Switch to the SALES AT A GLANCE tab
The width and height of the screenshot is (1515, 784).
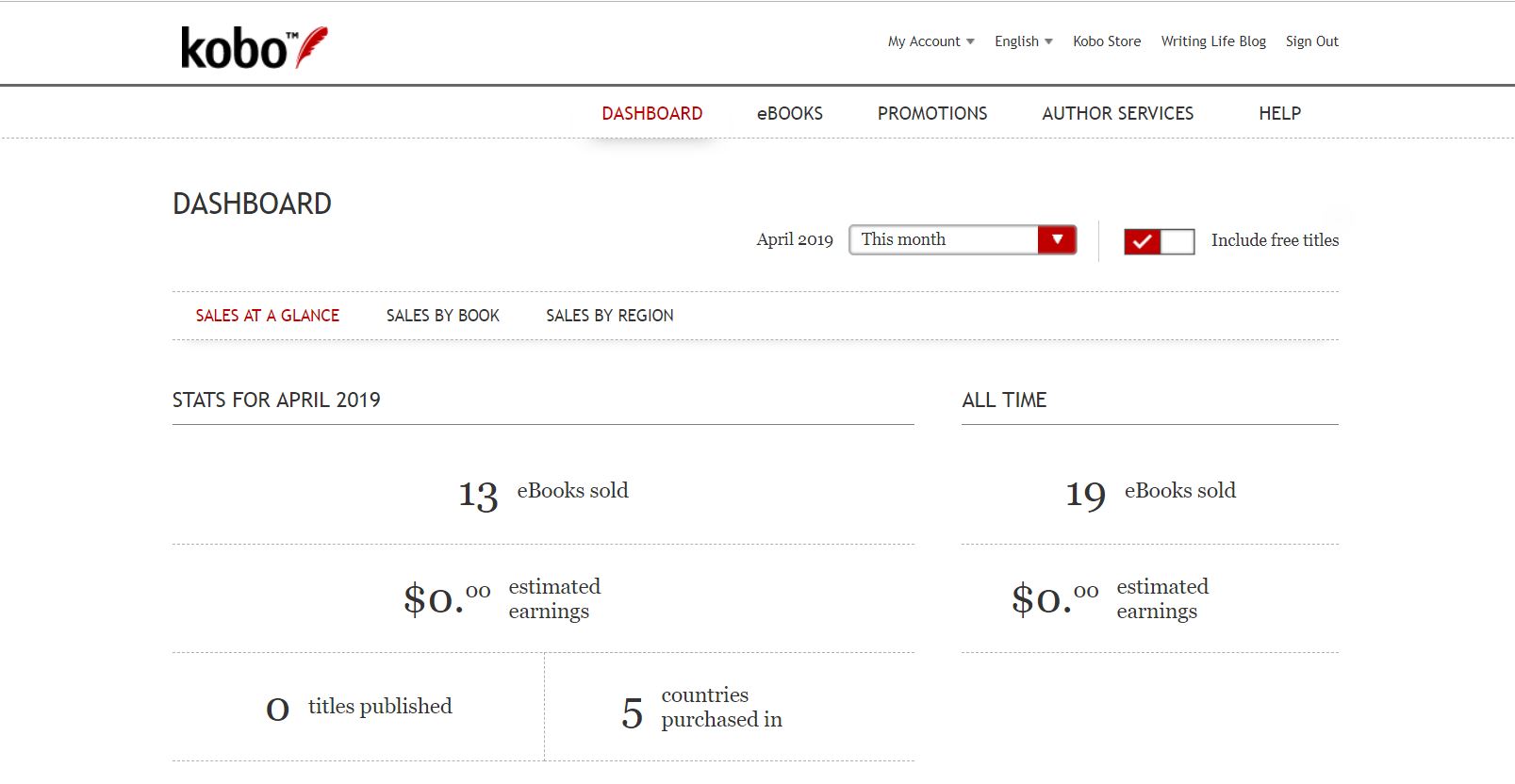coord(268,316)
